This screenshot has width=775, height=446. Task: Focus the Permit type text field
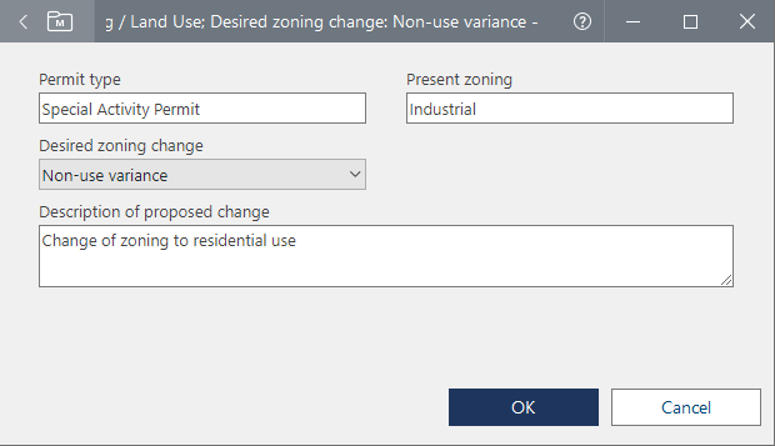(x=202, y=109)
